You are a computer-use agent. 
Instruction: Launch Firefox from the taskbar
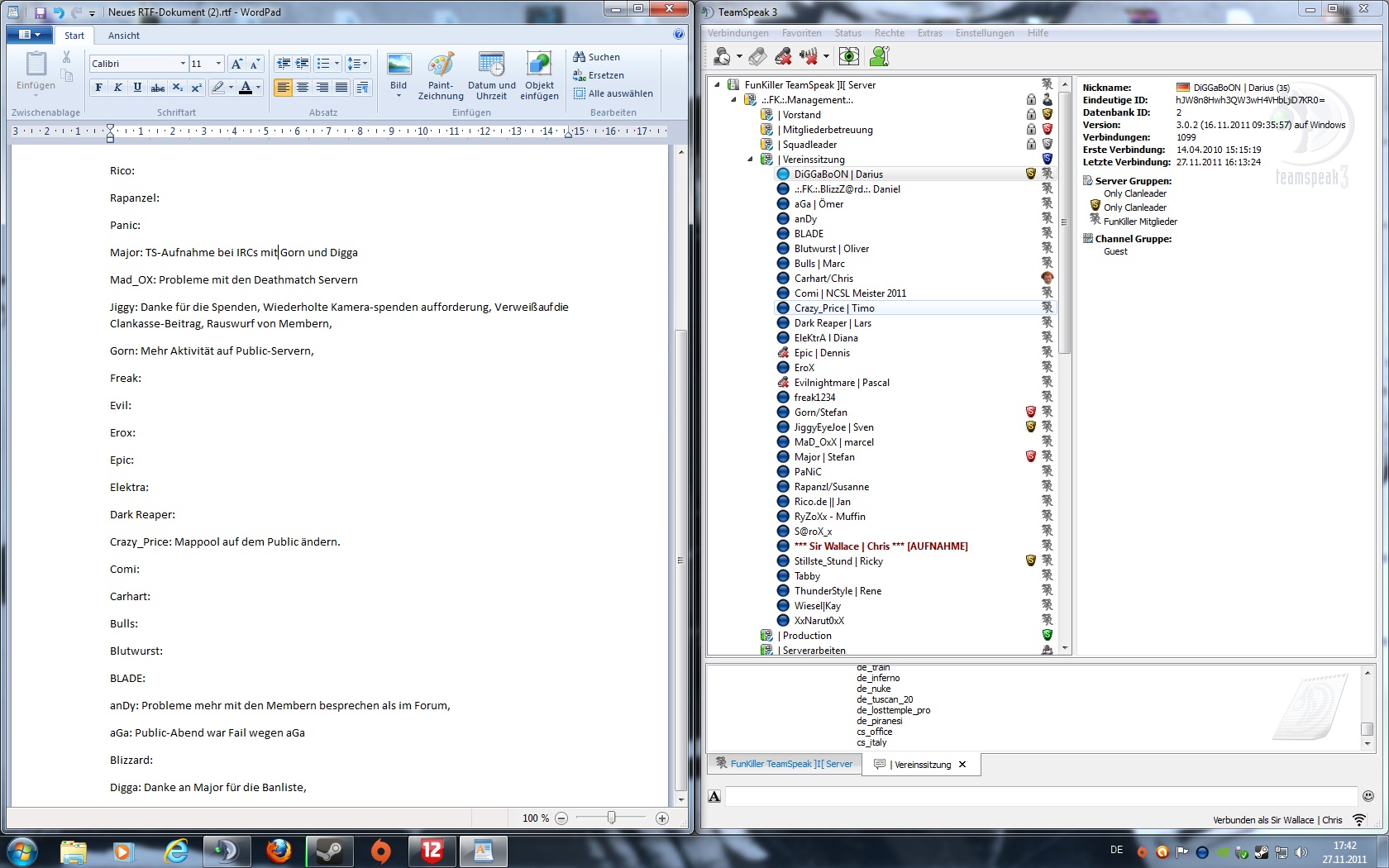click(279, 851)
